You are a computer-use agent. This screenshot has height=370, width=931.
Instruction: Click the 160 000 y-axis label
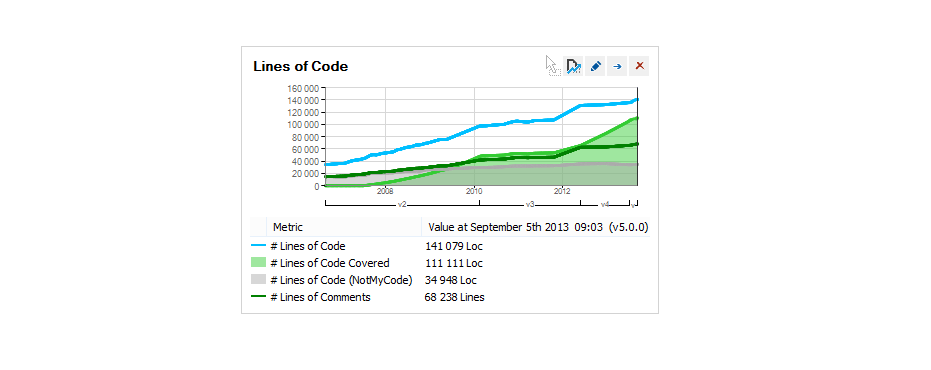(x=303, y=88)
